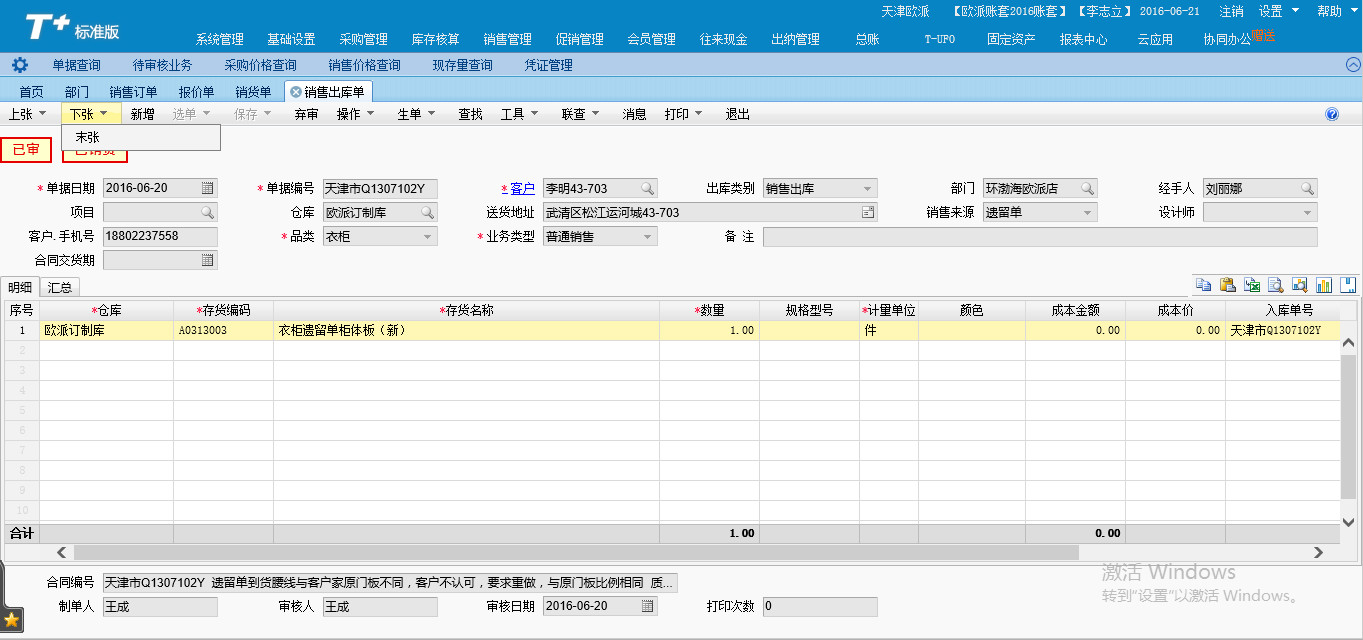1363x640 pixels.
Task: Open the 待审核业务 shortcut
Action: [162, 65]
